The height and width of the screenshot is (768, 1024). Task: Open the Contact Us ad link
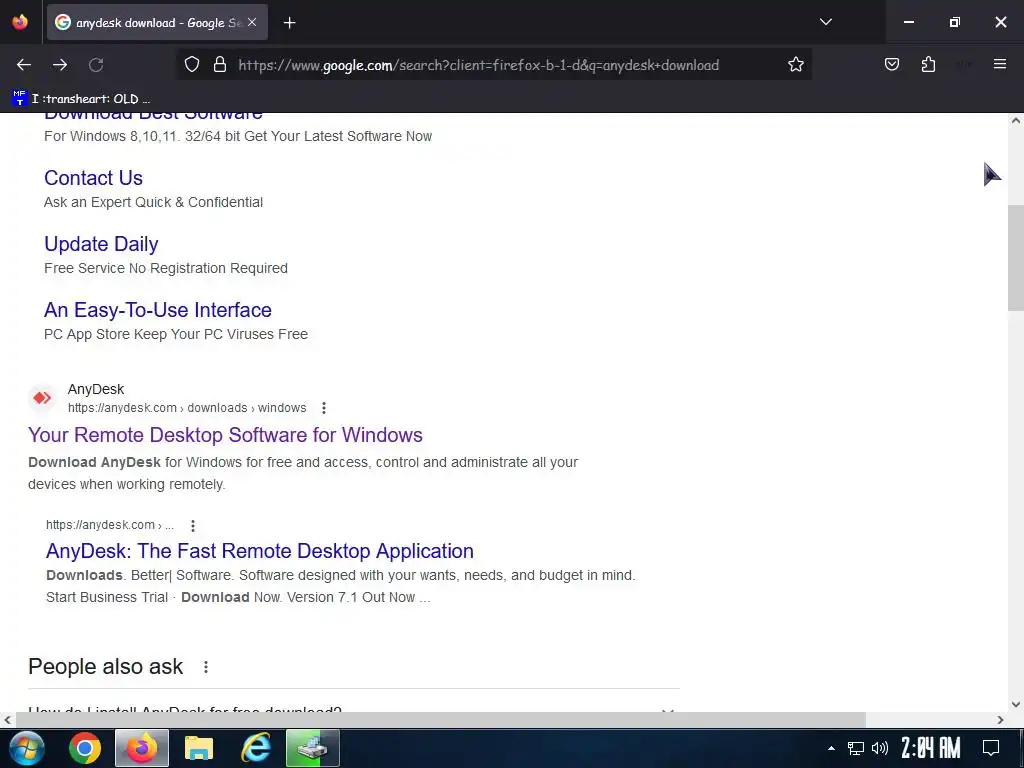[x=93, y=178]
